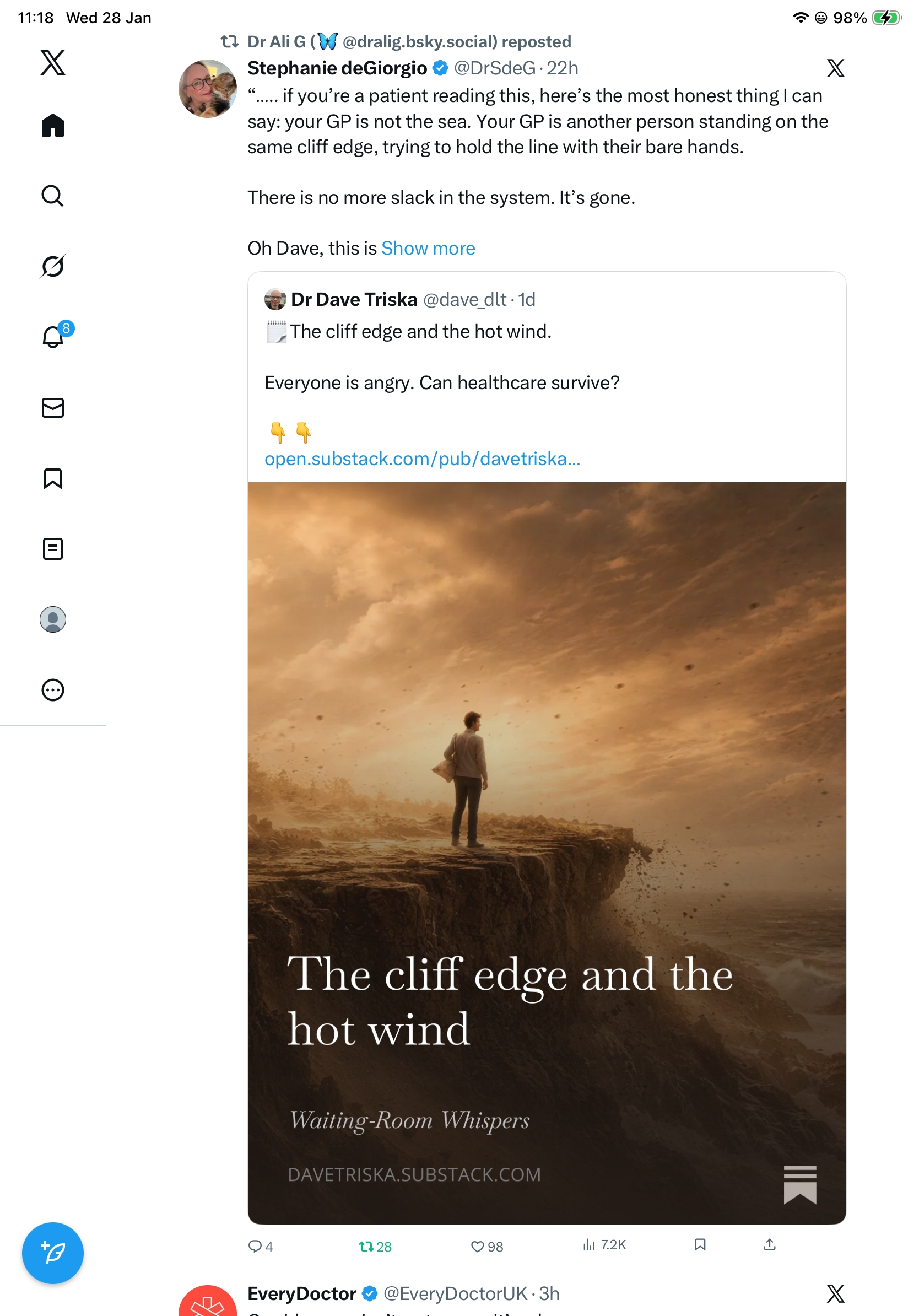This screenshot has height=1316, width=919.
Task: Open Messages envelope icon
Action: coord(53,407)
